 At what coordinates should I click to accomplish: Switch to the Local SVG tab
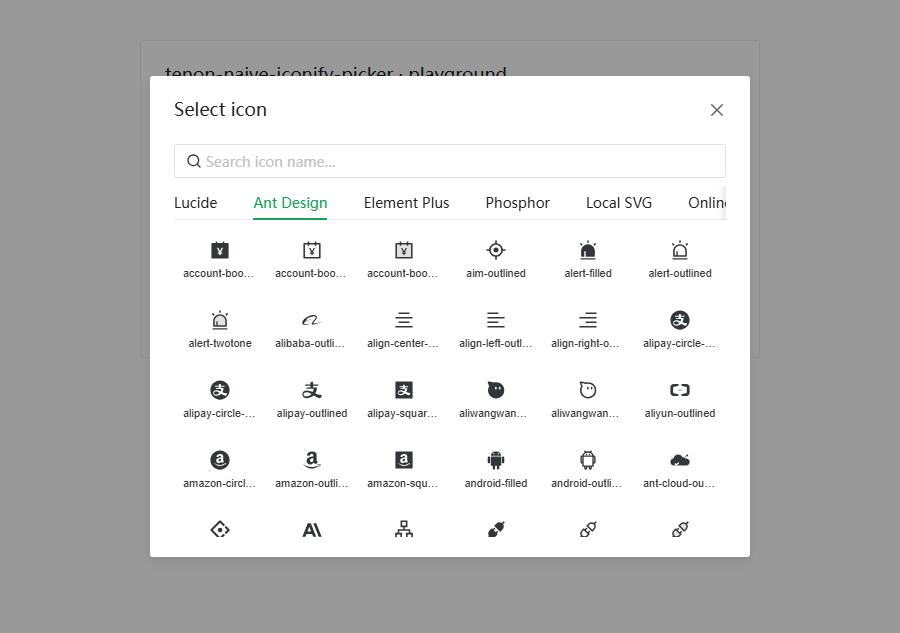click(619, 203)
